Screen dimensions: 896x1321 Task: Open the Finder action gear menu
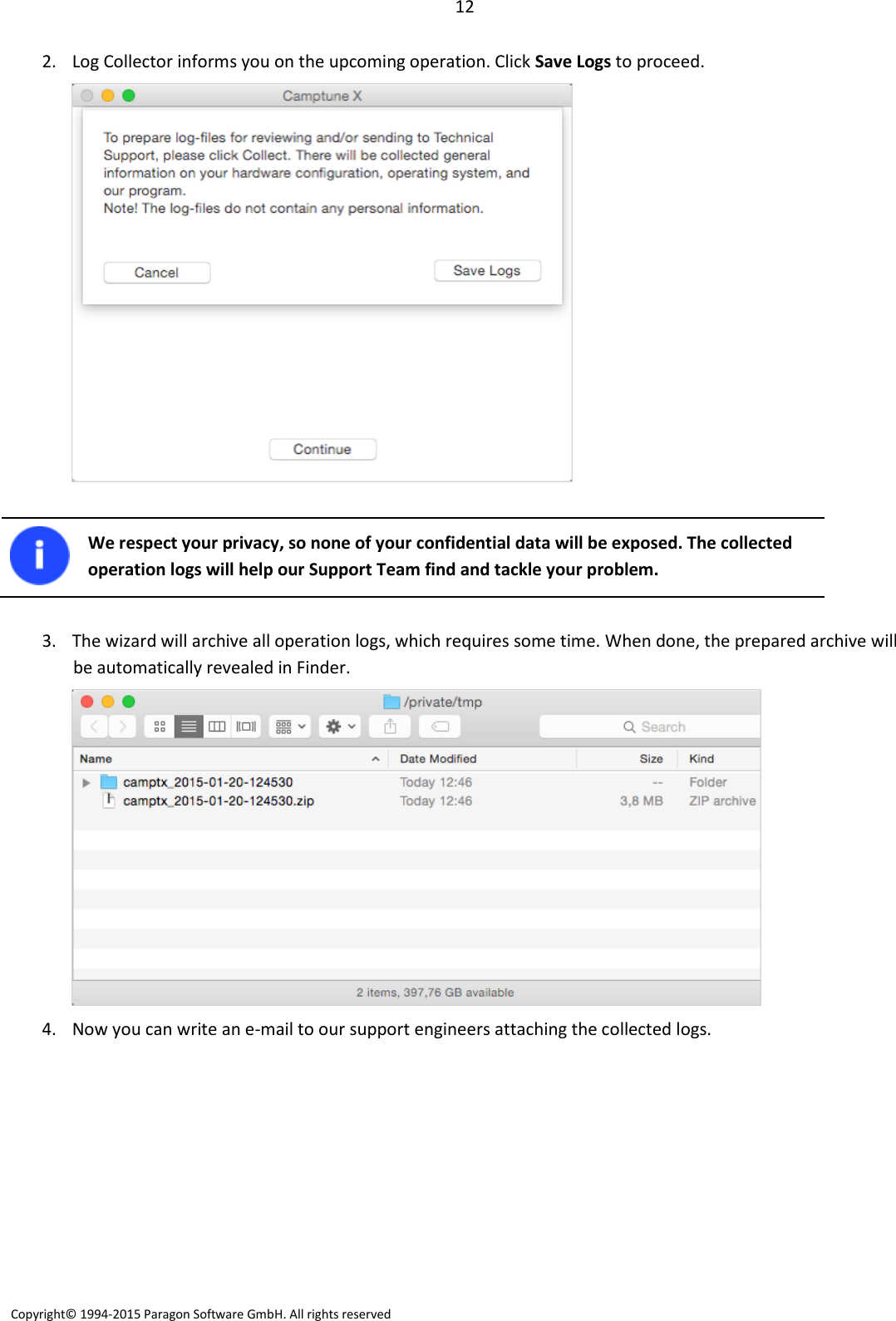point(340,727)
